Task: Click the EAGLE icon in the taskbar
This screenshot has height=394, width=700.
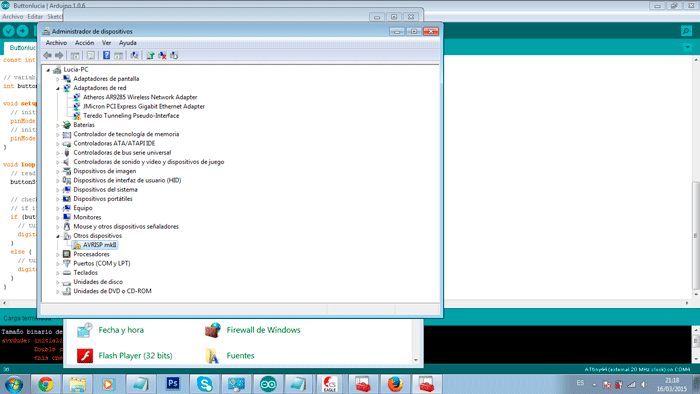Action: [330, 383]
